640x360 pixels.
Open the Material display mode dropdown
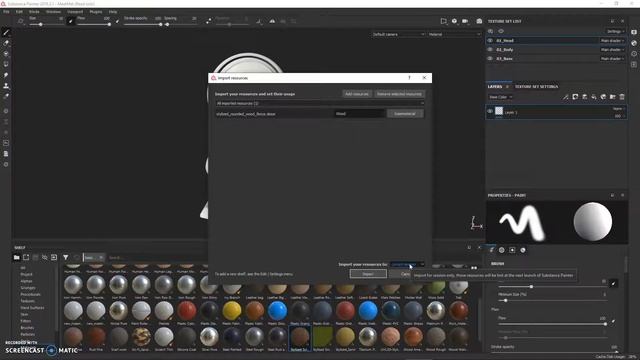tap(454, 34)
